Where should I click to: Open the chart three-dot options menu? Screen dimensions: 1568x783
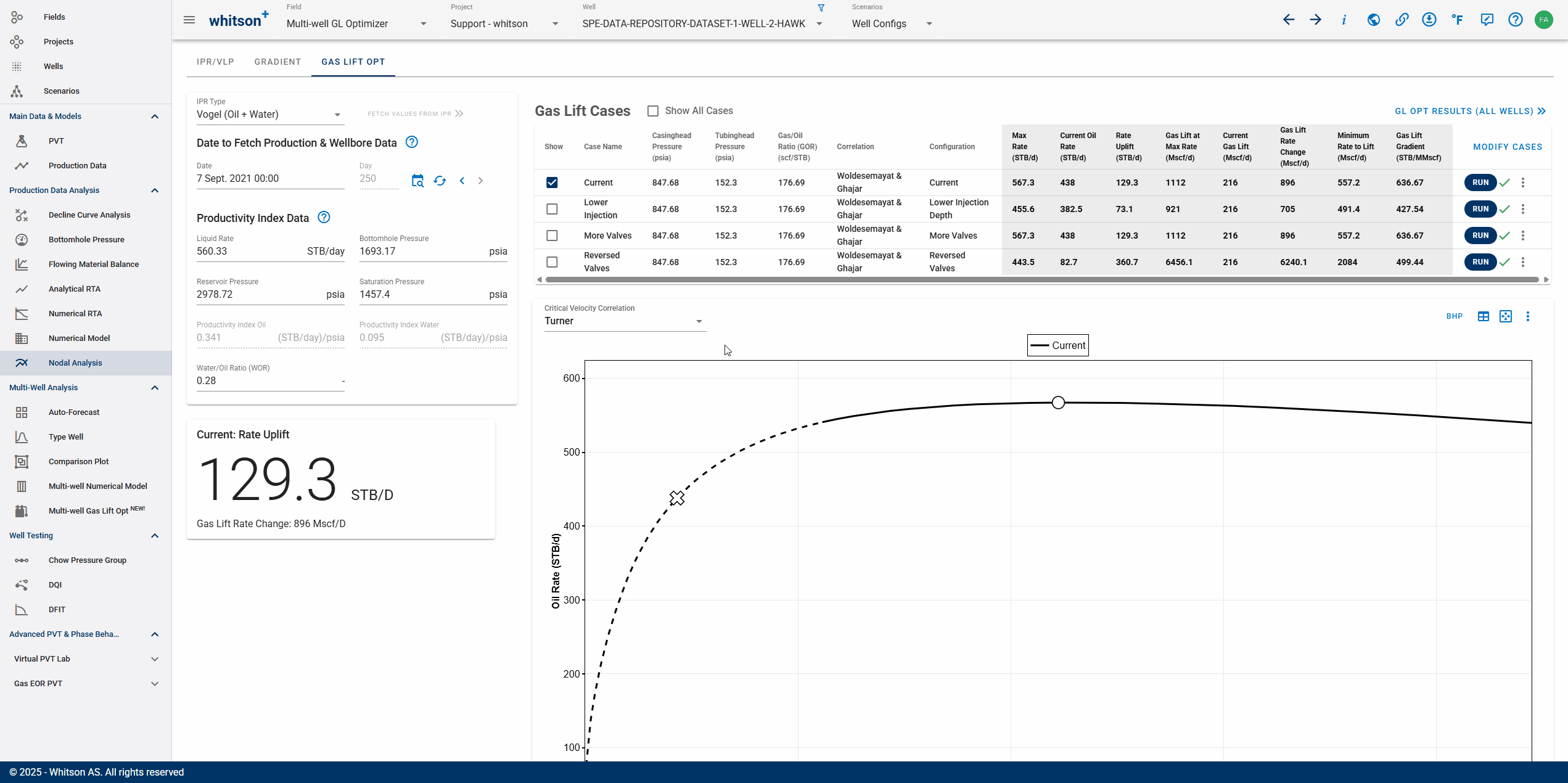[1528, 316]
